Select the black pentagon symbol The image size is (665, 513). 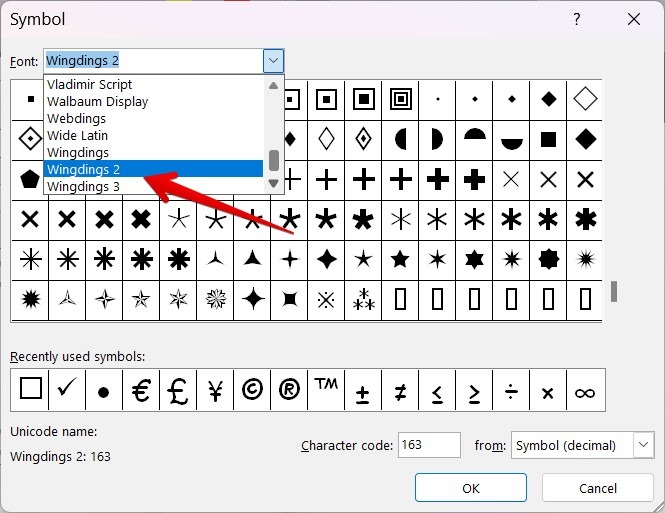(x=30, y=180)
